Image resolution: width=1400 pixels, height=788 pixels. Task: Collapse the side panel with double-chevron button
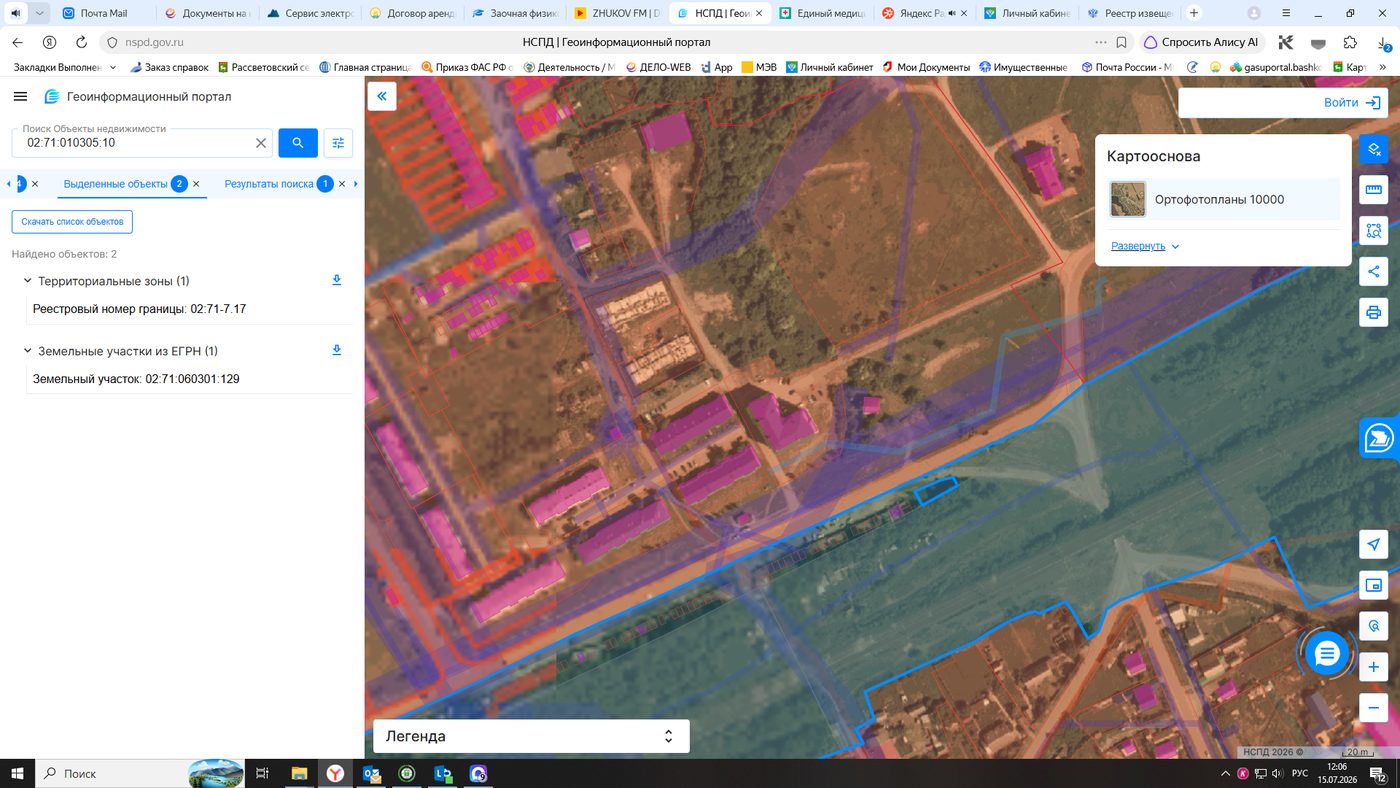tap(382, 96)
